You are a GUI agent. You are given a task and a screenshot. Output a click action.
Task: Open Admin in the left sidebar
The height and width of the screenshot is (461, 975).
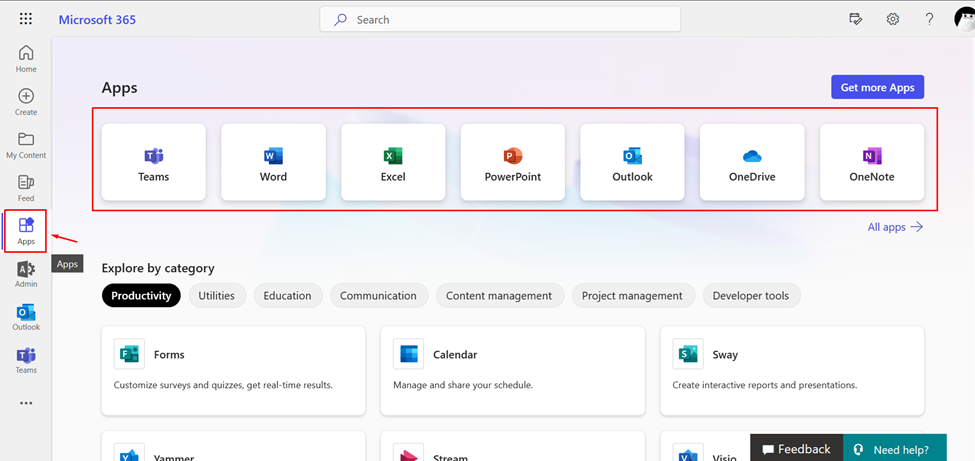click(26, 274)
